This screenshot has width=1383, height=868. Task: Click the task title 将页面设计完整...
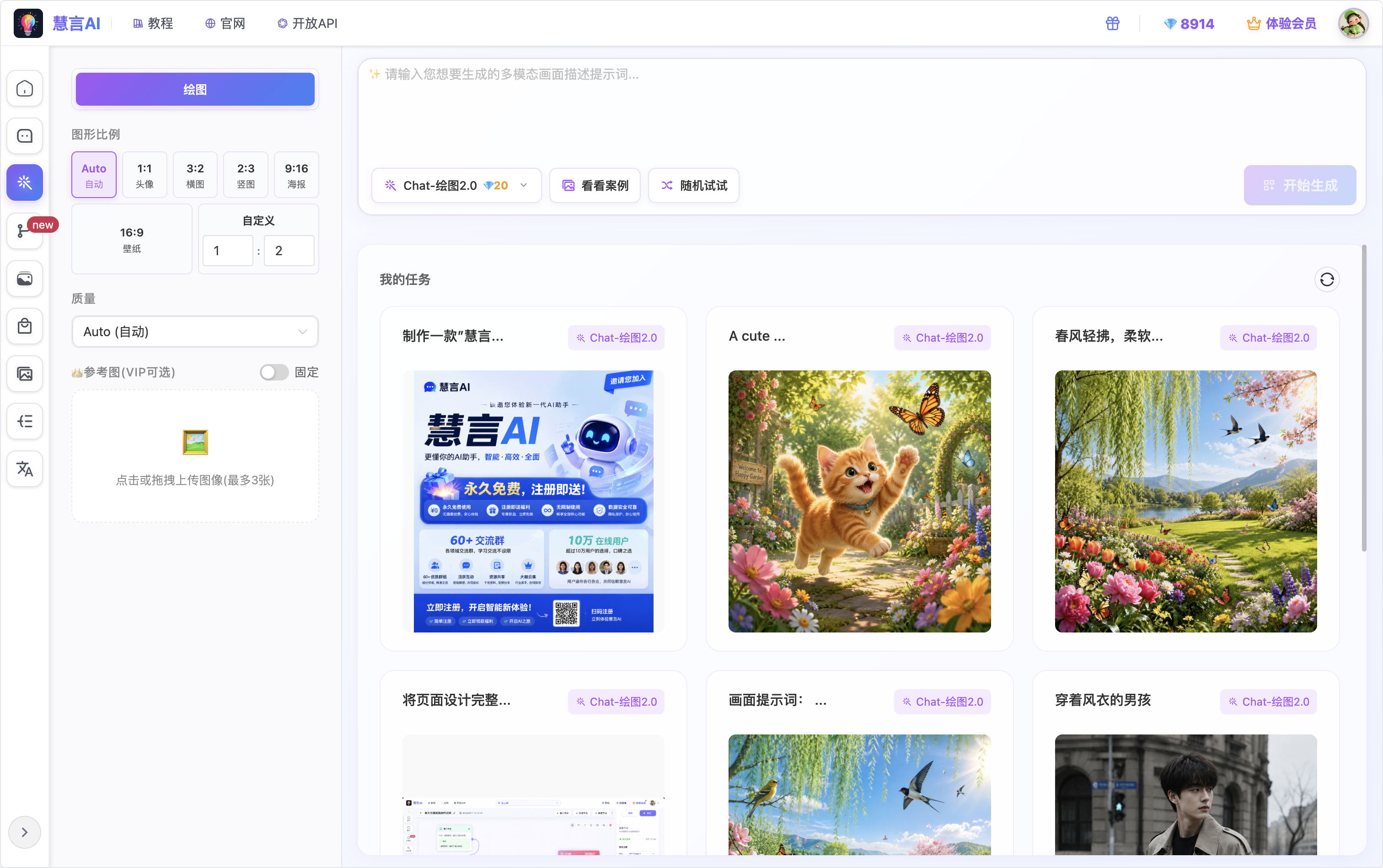pyautogui.click(x=456, y=700)
